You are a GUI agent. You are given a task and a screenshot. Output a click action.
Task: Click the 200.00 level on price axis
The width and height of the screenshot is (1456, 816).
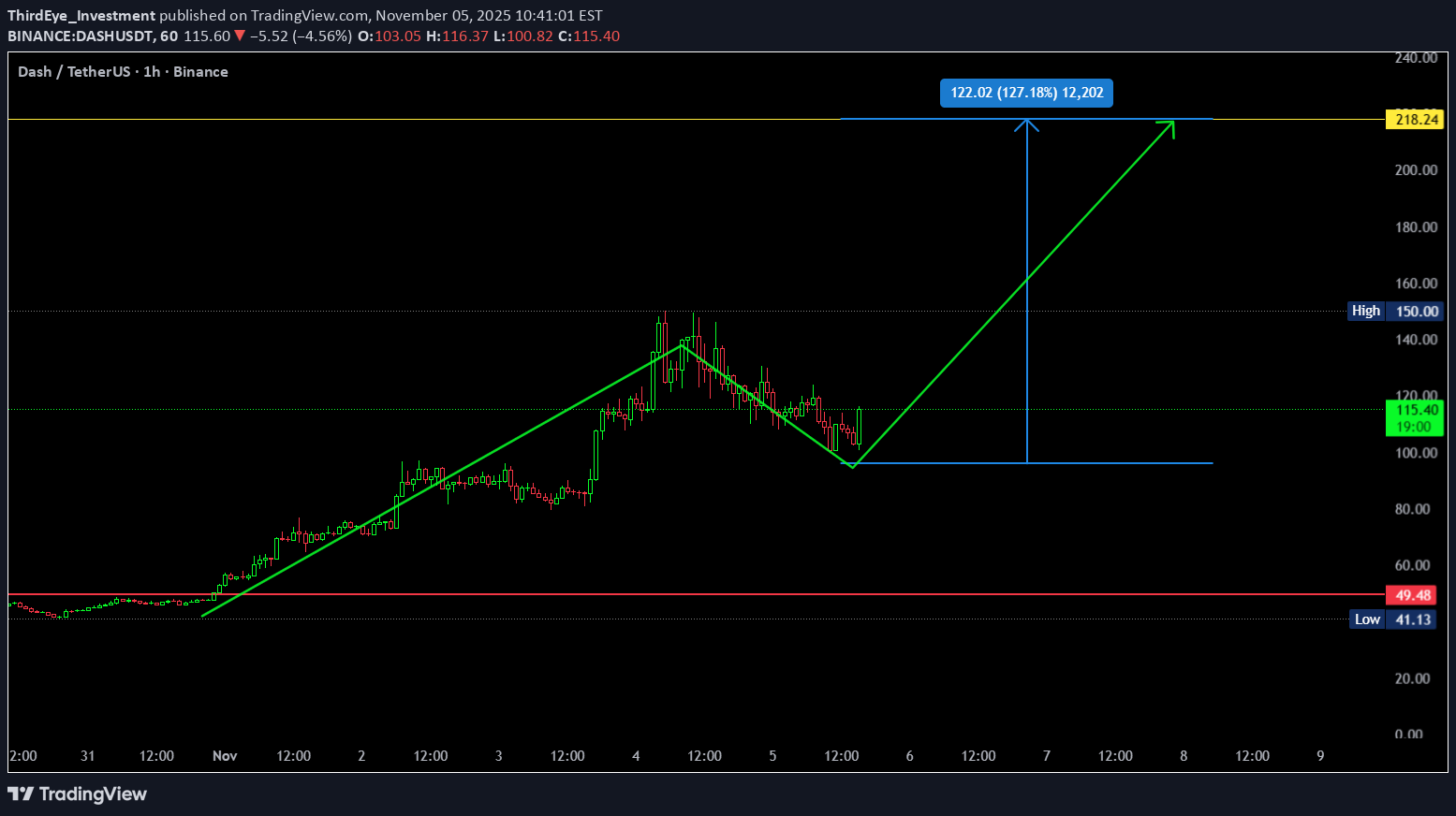coord(1415,170)
